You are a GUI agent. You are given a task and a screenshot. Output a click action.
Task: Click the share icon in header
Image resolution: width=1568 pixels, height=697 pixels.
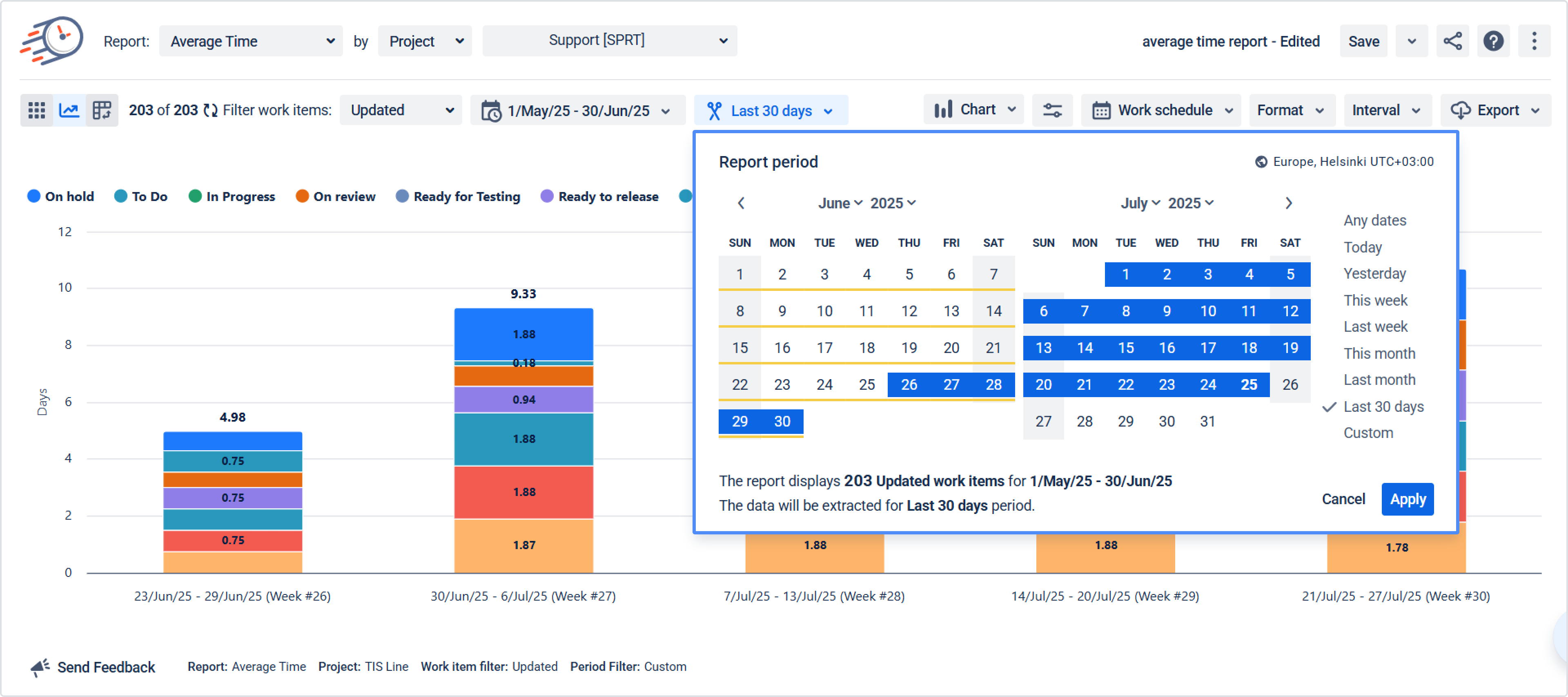click(x=1452, y=41)
